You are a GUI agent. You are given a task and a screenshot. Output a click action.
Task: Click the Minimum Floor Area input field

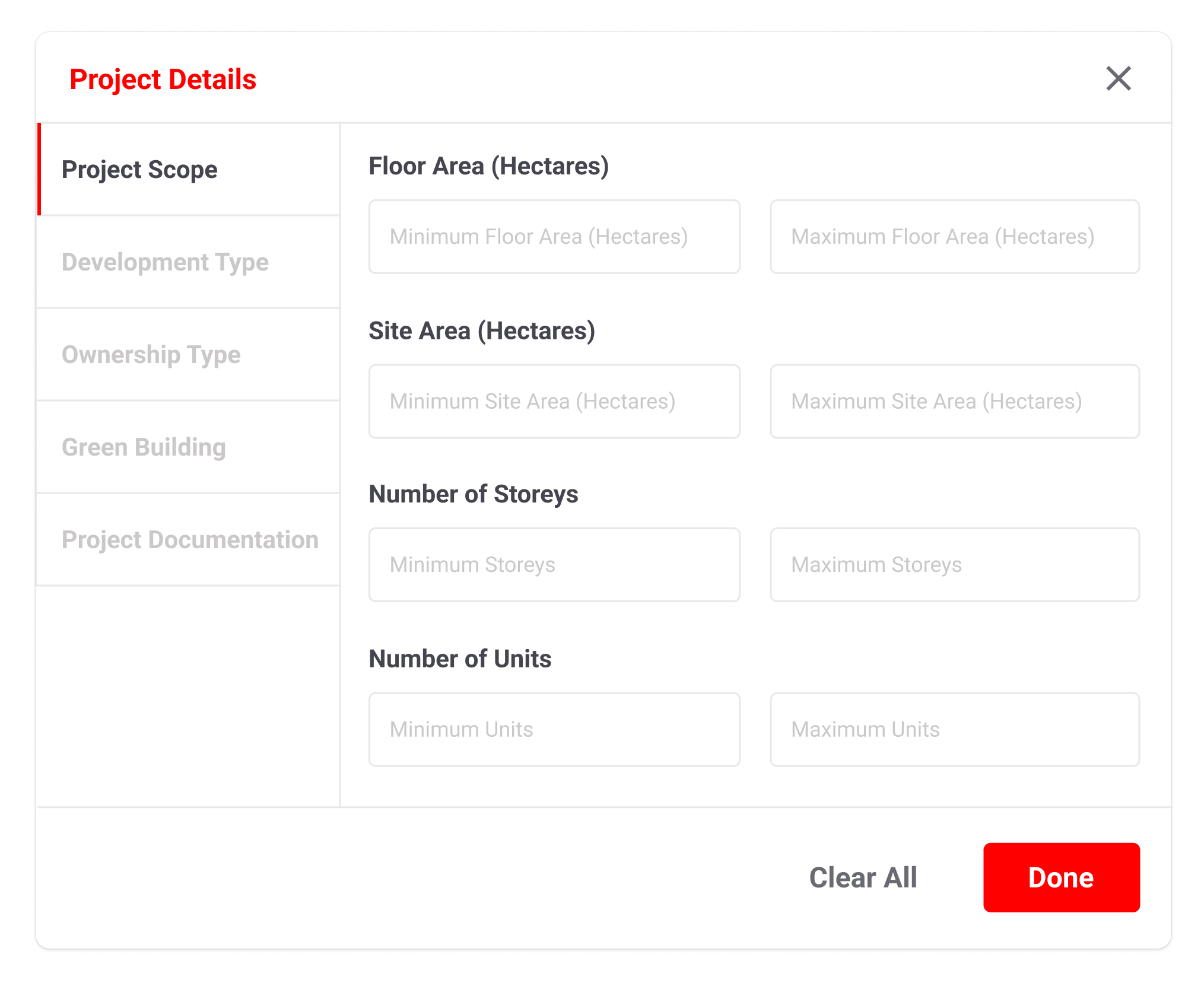(x=554, y=237)
